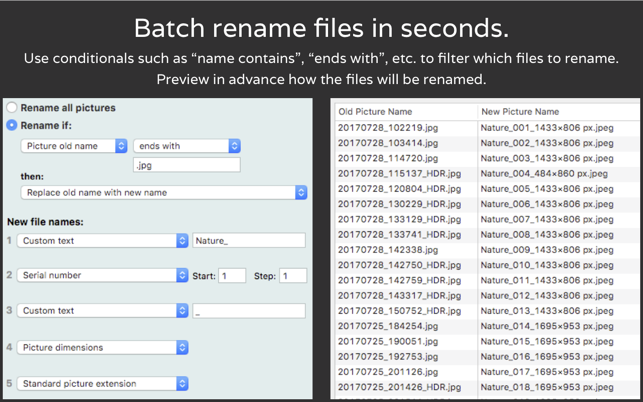This screenshot has width=643, height=402.
Task: Open the Serial number dropdown
Action: (x=103, y=275)
